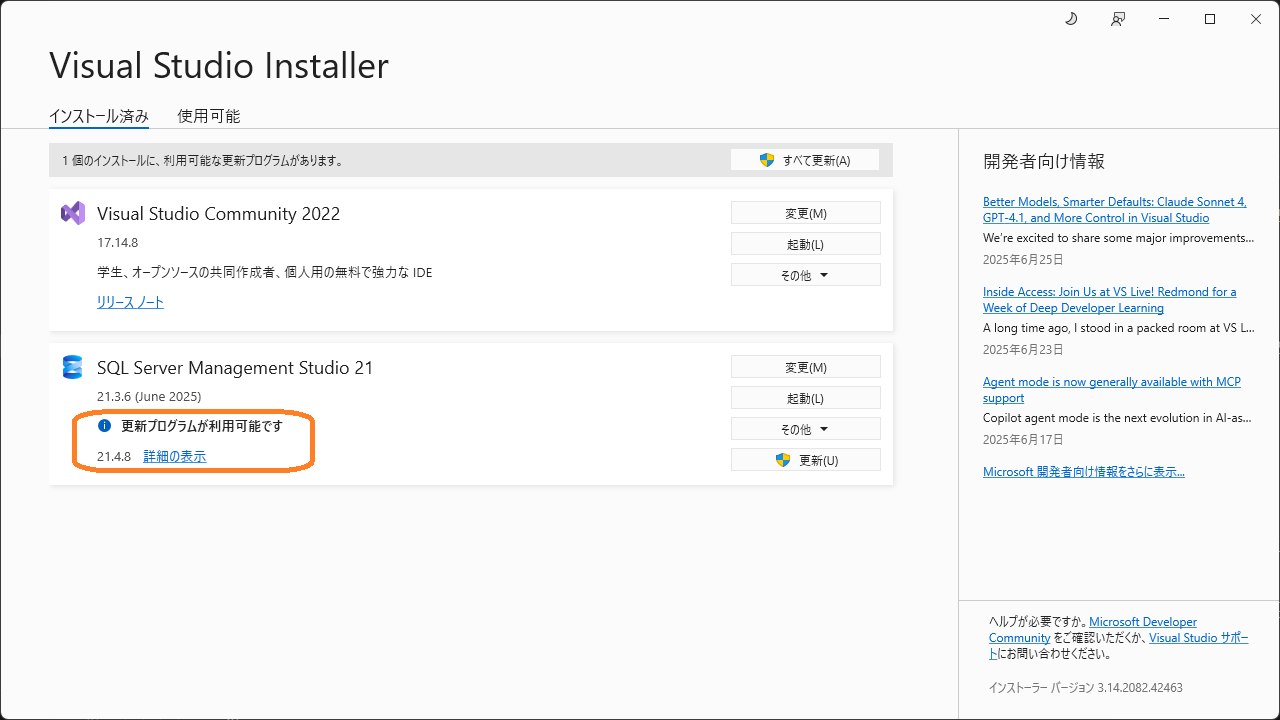Open Better Models, Smarter Defaults article link

pos(1115,210)
